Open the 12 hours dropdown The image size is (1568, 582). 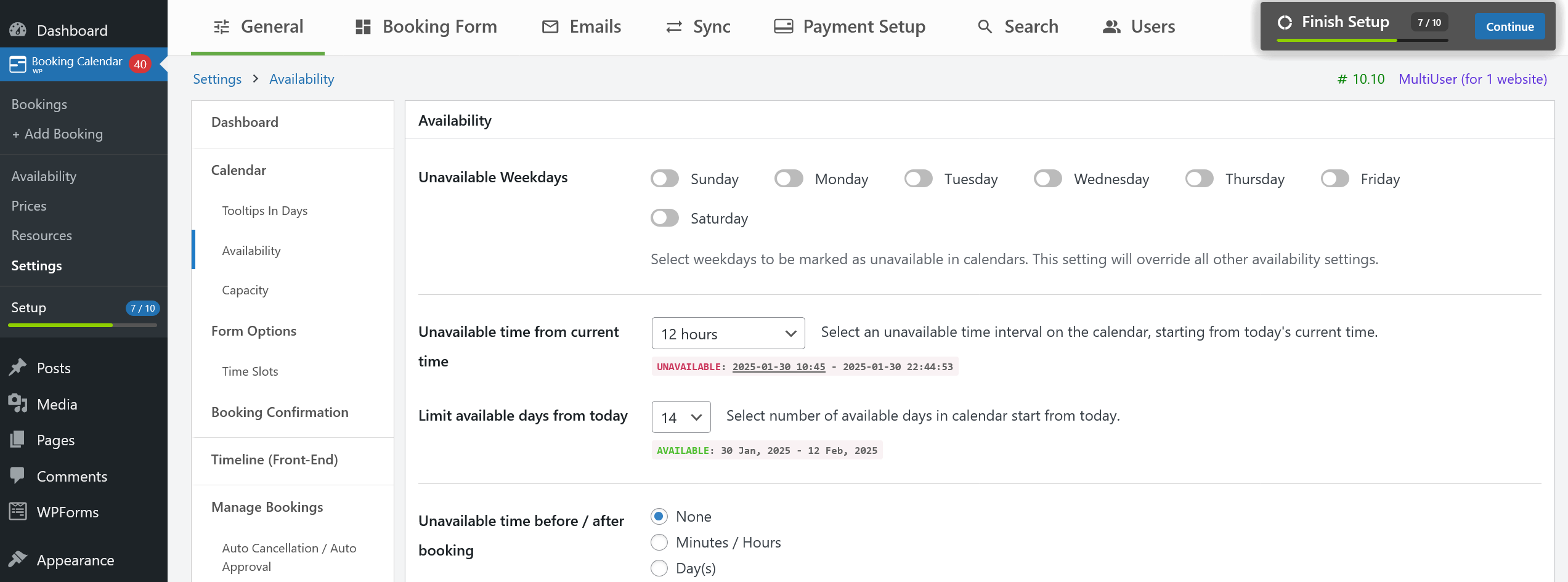(x=728, y=333)
